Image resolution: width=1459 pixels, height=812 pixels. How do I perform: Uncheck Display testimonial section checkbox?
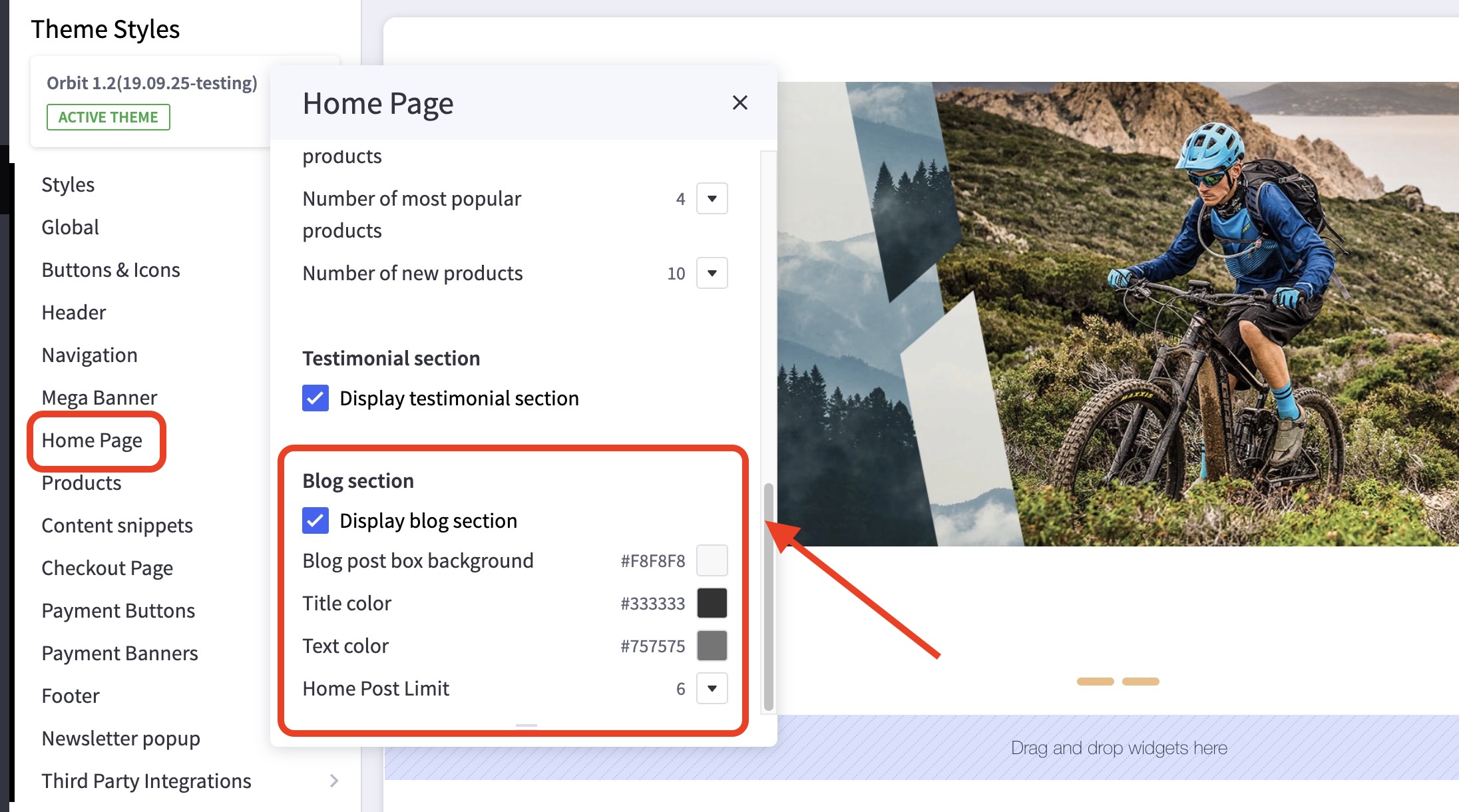[x=315, y=398]
